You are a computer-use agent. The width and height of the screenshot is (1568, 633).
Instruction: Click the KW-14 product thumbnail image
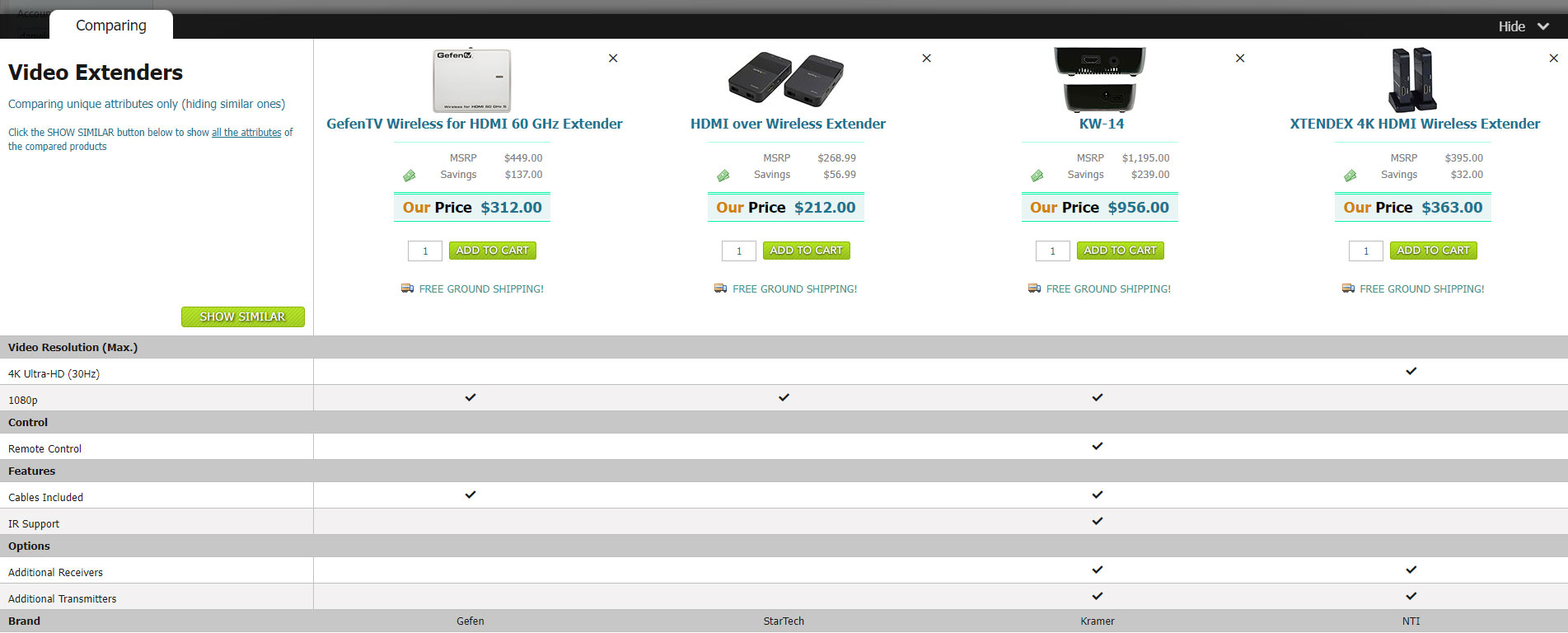[x=1099, y=80]
